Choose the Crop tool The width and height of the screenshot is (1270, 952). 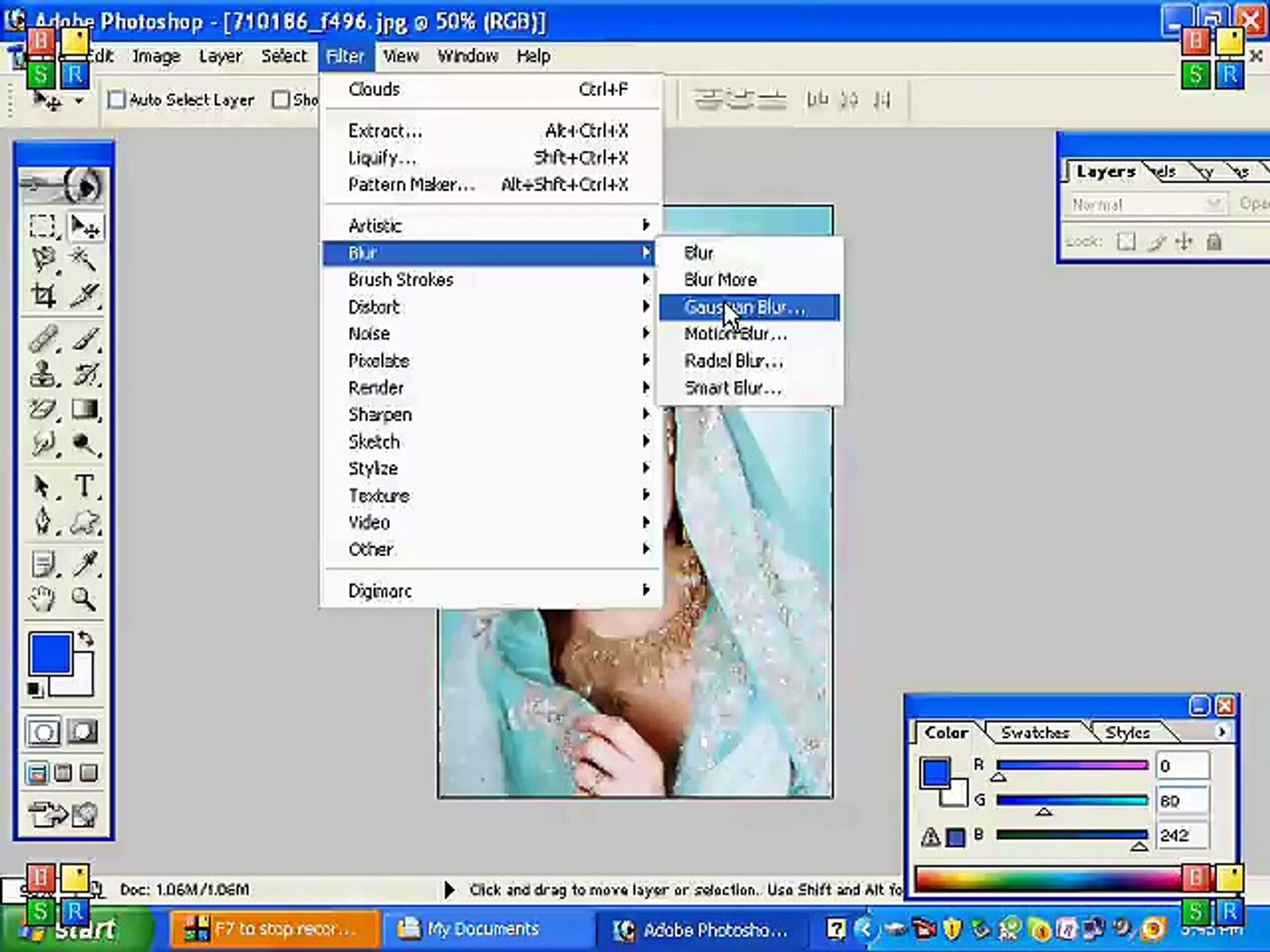(x=41, y=295)
